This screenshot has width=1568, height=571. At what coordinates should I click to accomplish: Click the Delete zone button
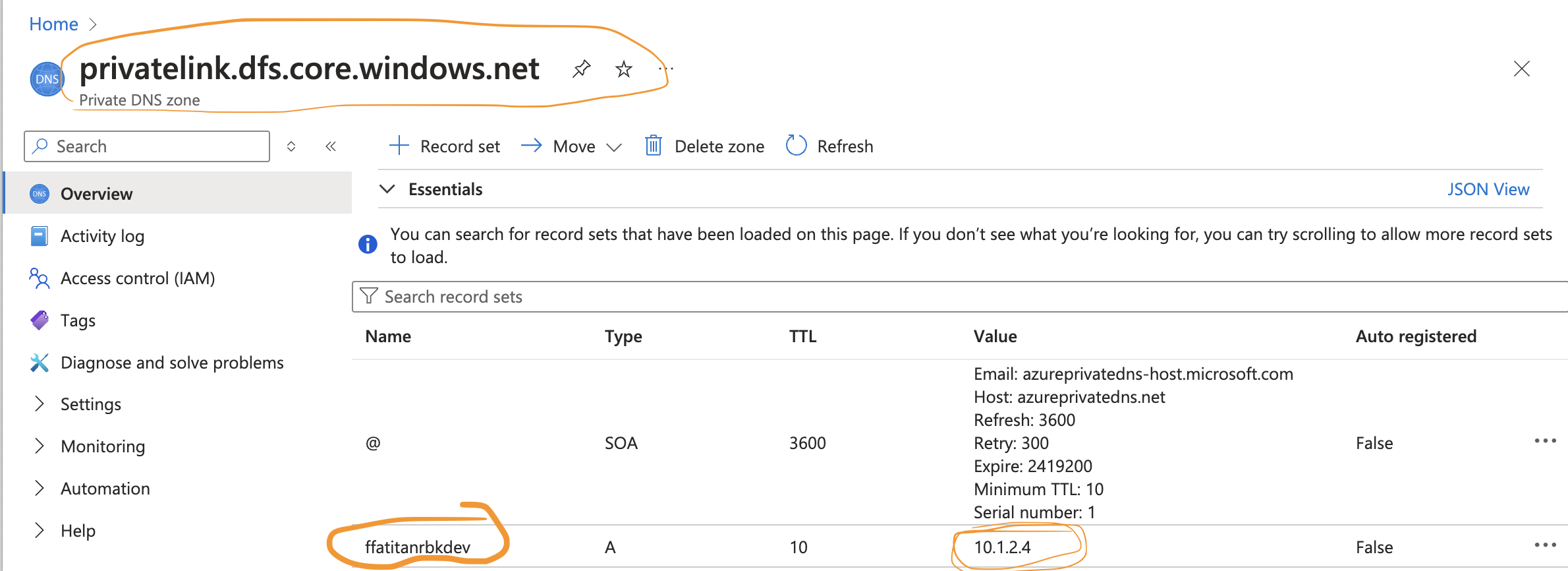pyautogui.click(x=704, y=146)
